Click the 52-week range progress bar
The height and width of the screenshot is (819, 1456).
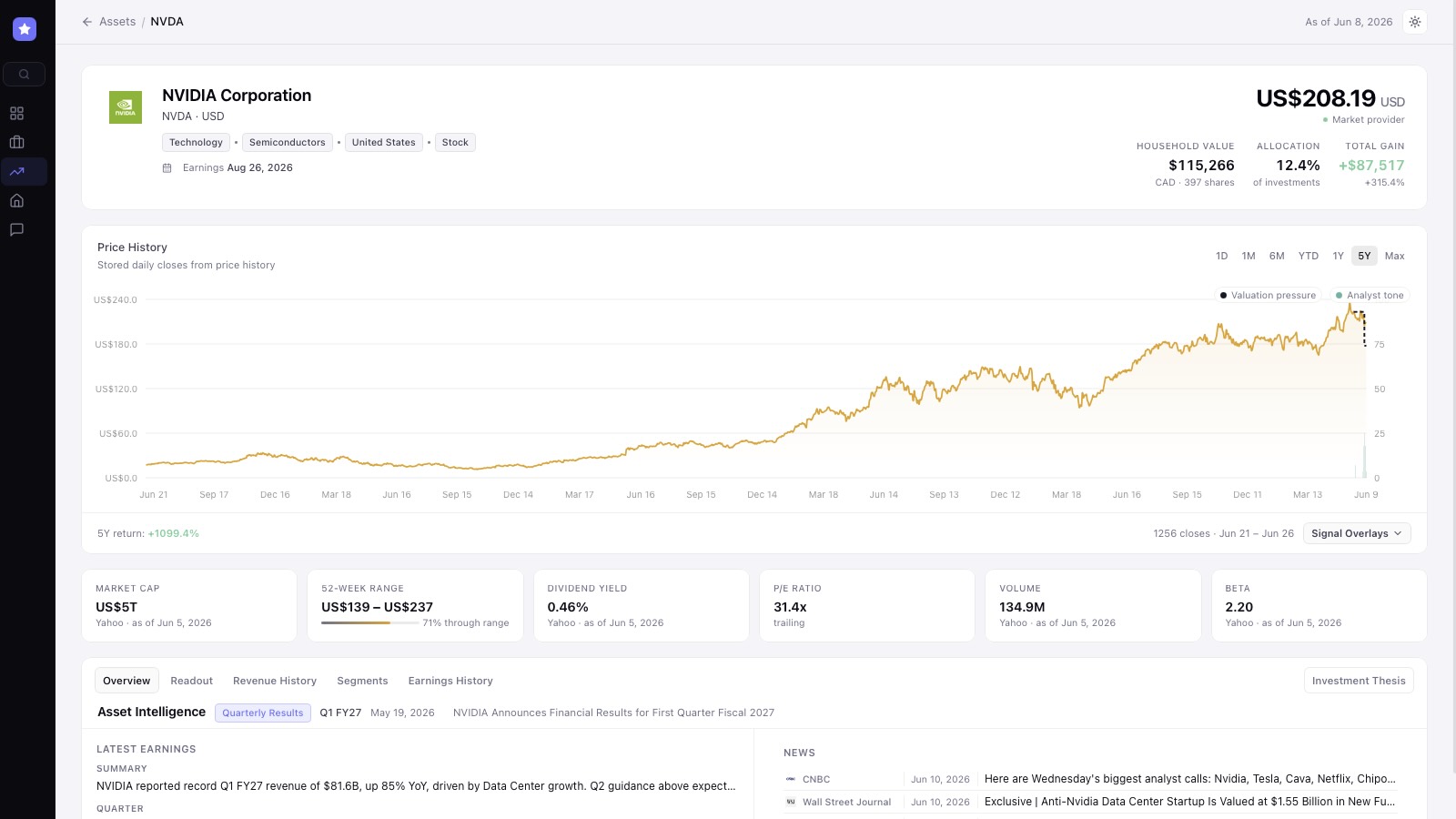click(370, 623)
